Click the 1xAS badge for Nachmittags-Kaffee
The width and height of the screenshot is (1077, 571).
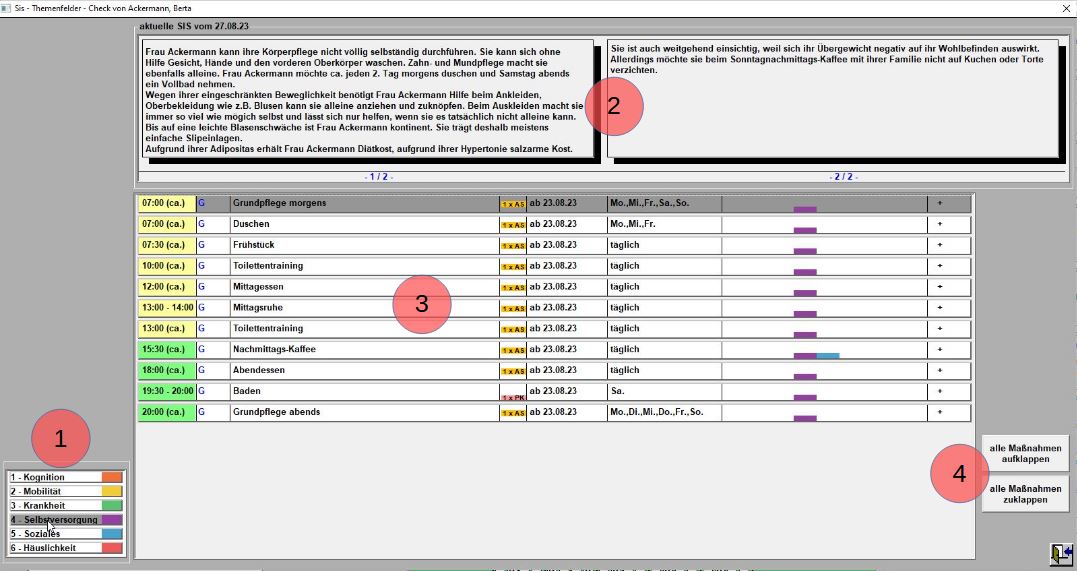tap(512, 351)
